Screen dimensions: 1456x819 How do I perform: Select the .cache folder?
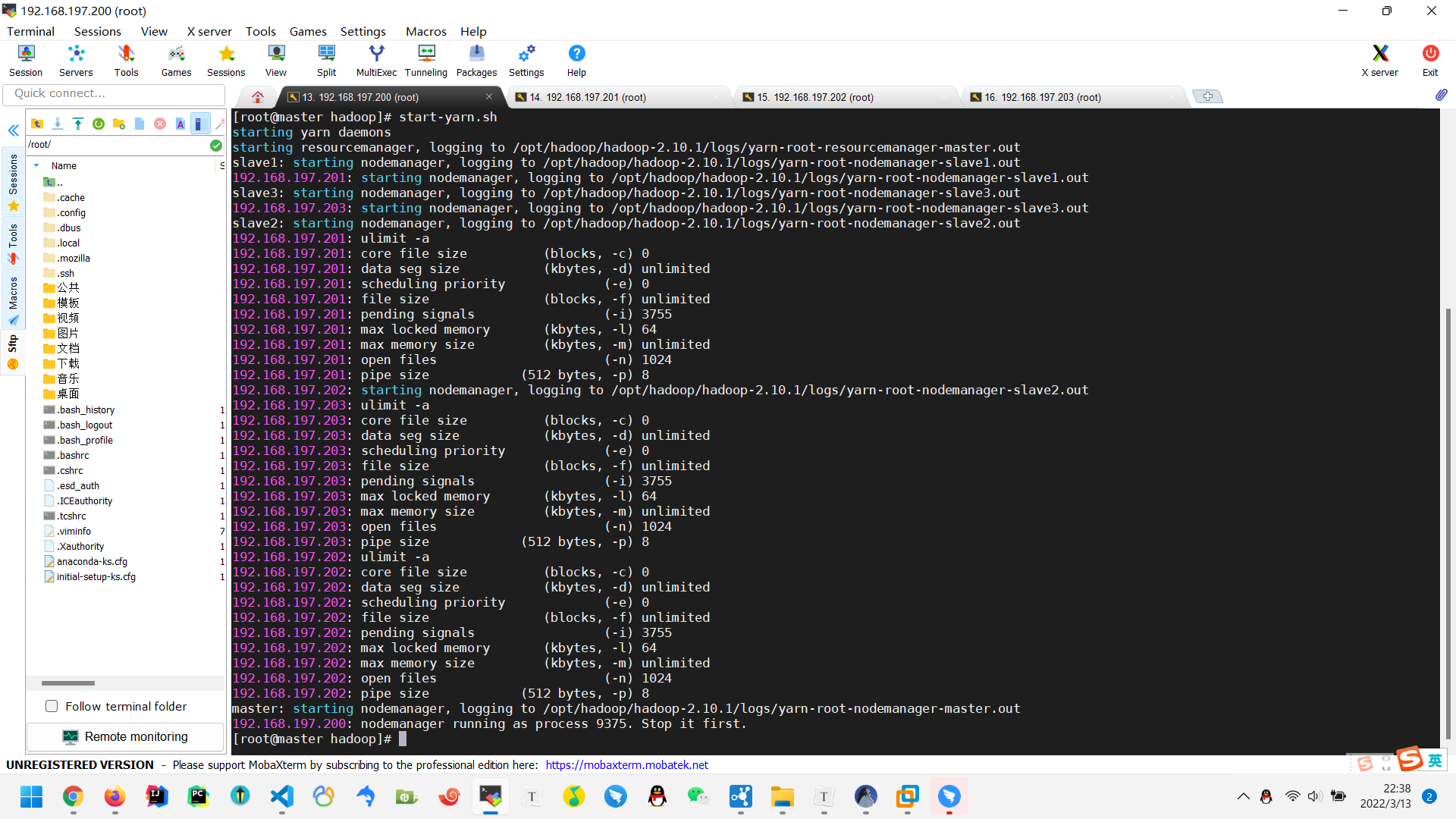(x=71, y=197)
